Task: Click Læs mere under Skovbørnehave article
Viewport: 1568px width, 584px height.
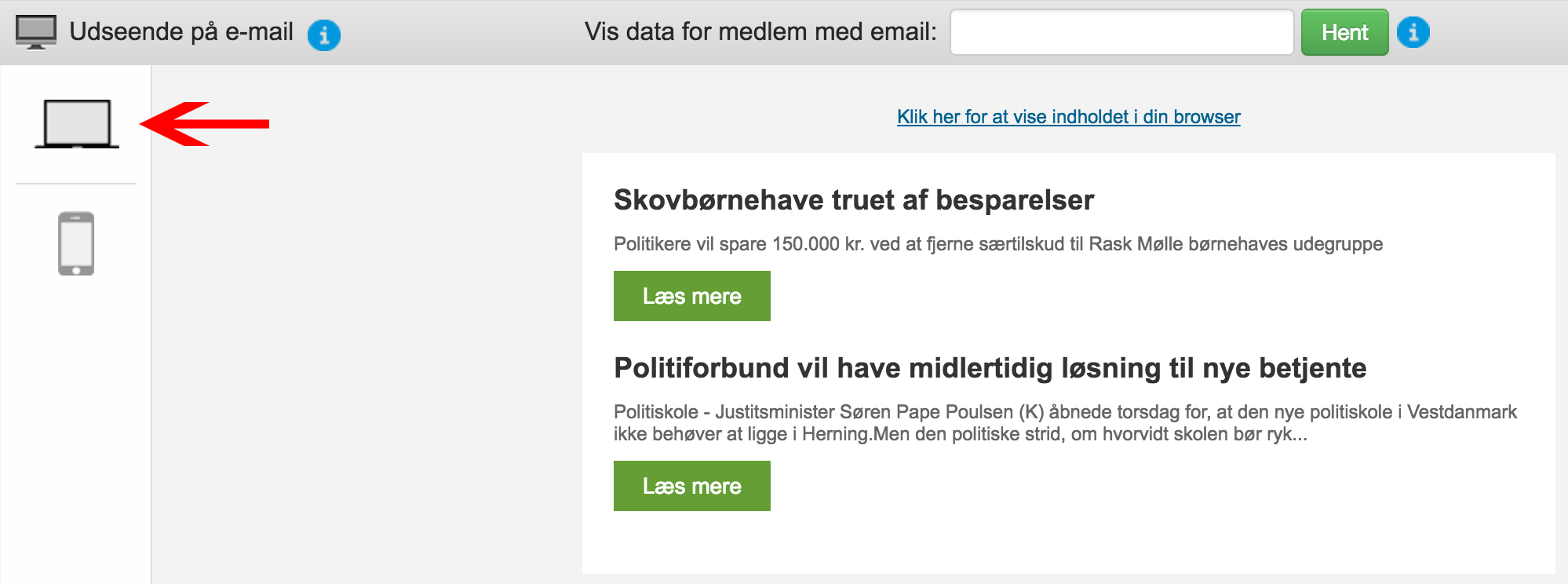Action: pos(692,296)
